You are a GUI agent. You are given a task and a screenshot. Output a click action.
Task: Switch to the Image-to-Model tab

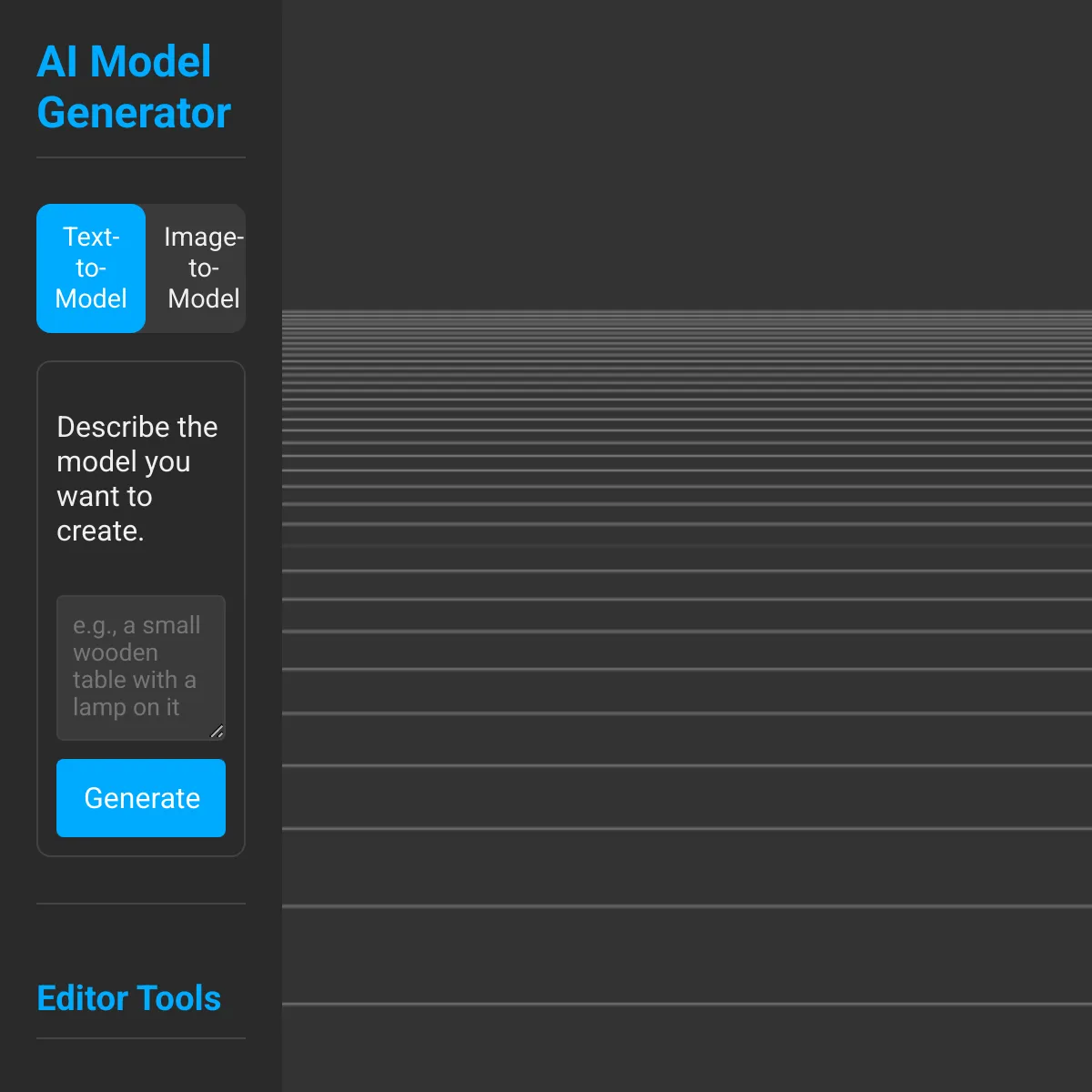(x=196, y=268)
